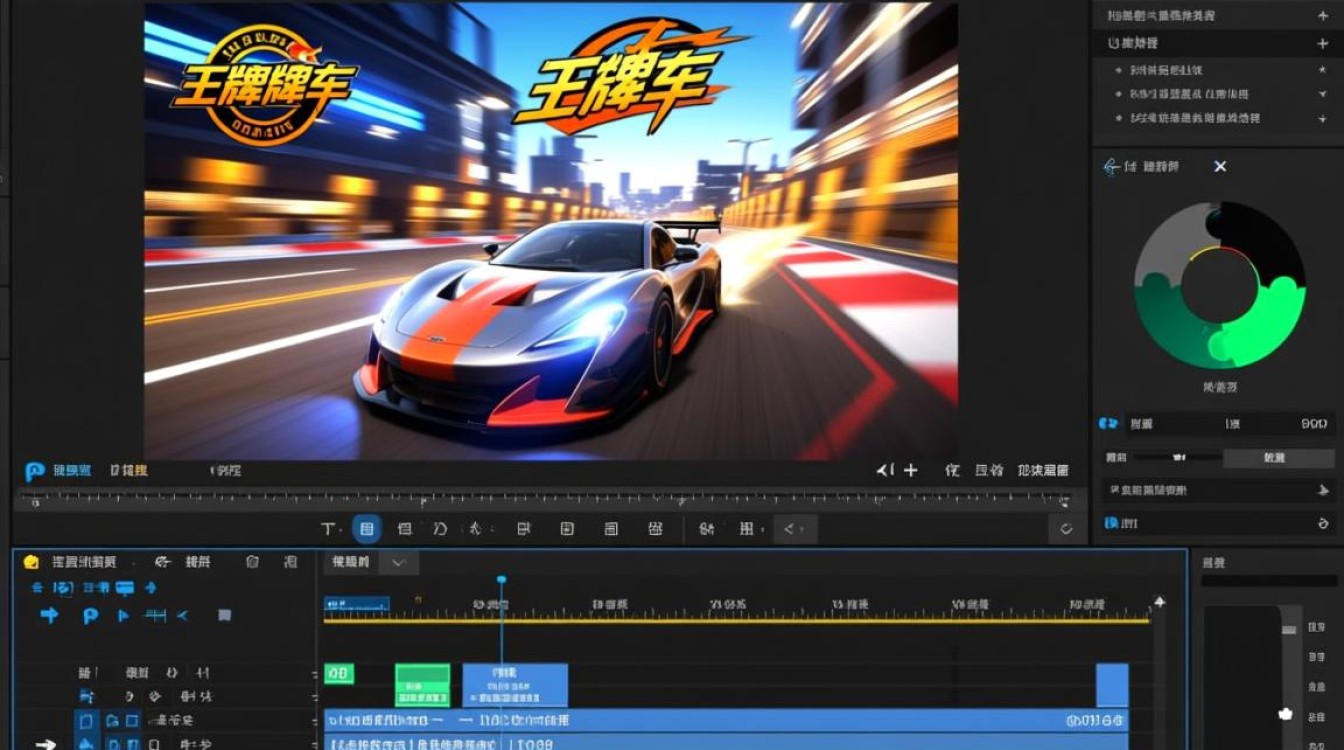Select the T text tool below the preview
The width and height of the screenshot is (1344, 750).
[x=327, y=528]
